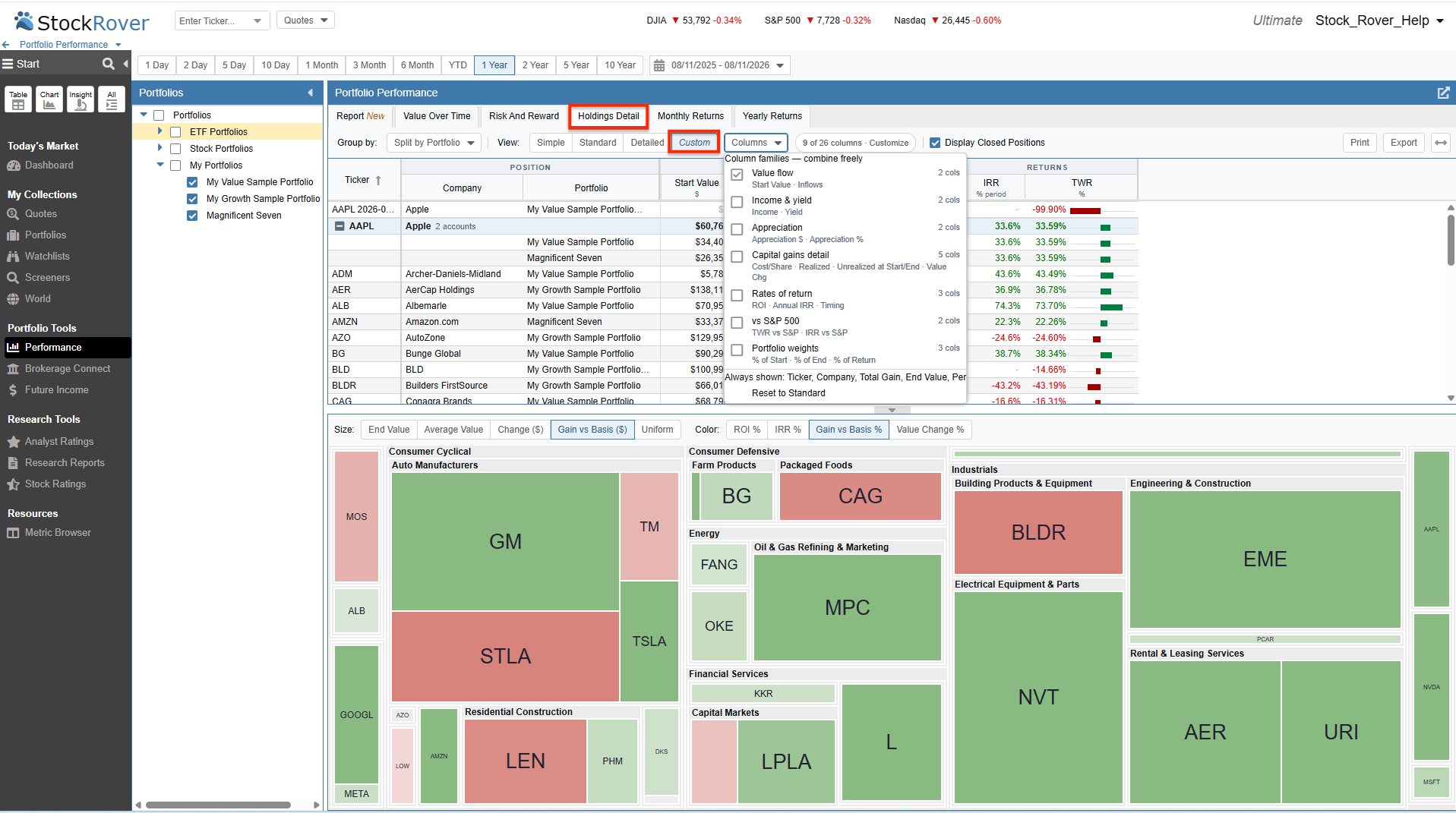Open Stock Ratings

point(55,484)
